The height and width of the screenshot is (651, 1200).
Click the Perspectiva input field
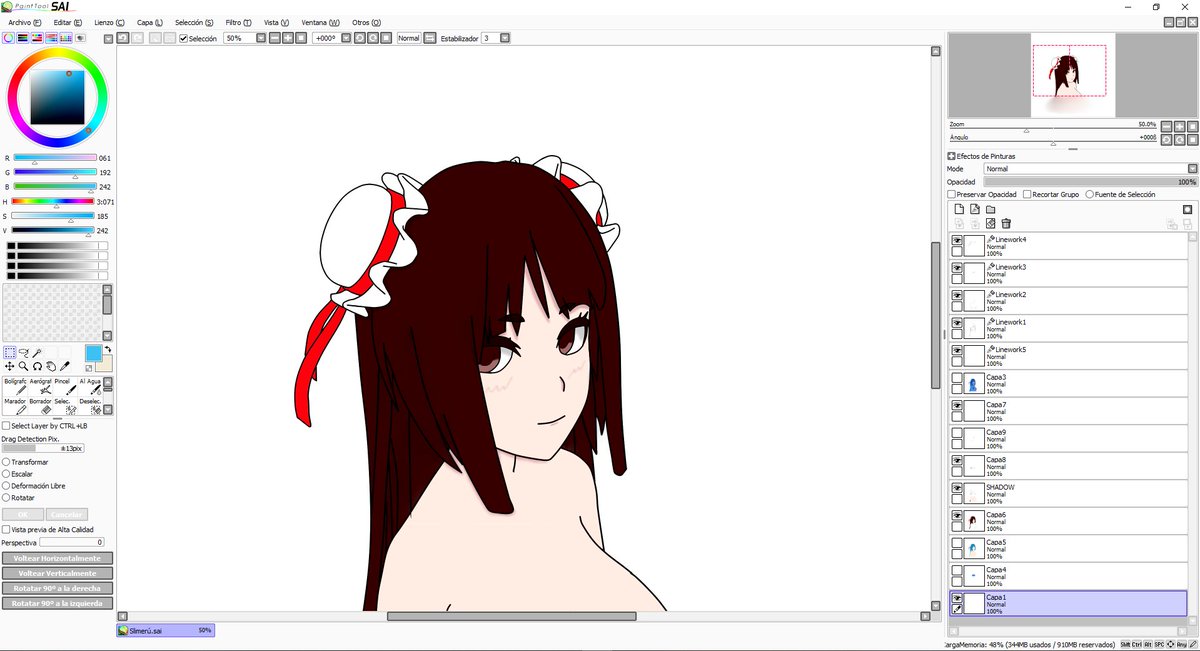click(71, 542)
